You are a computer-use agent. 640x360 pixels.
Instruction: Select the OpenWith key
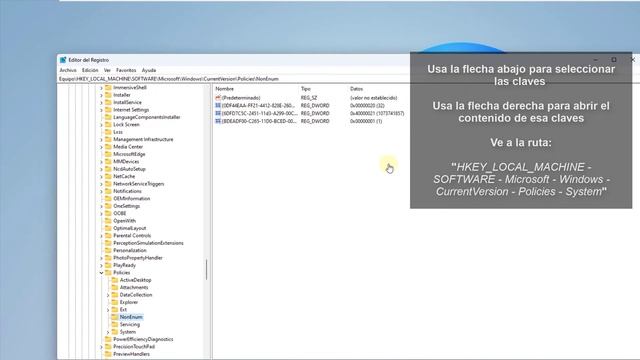pyautogui.click(x=124, y=221)
